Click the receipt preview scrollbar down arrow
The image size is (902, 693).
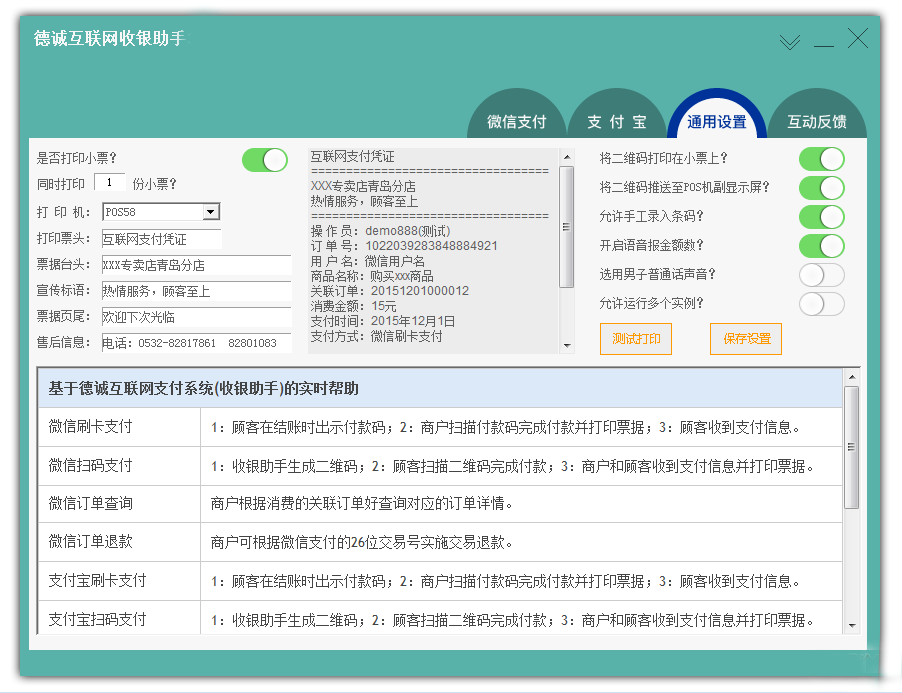coord(567,345)
